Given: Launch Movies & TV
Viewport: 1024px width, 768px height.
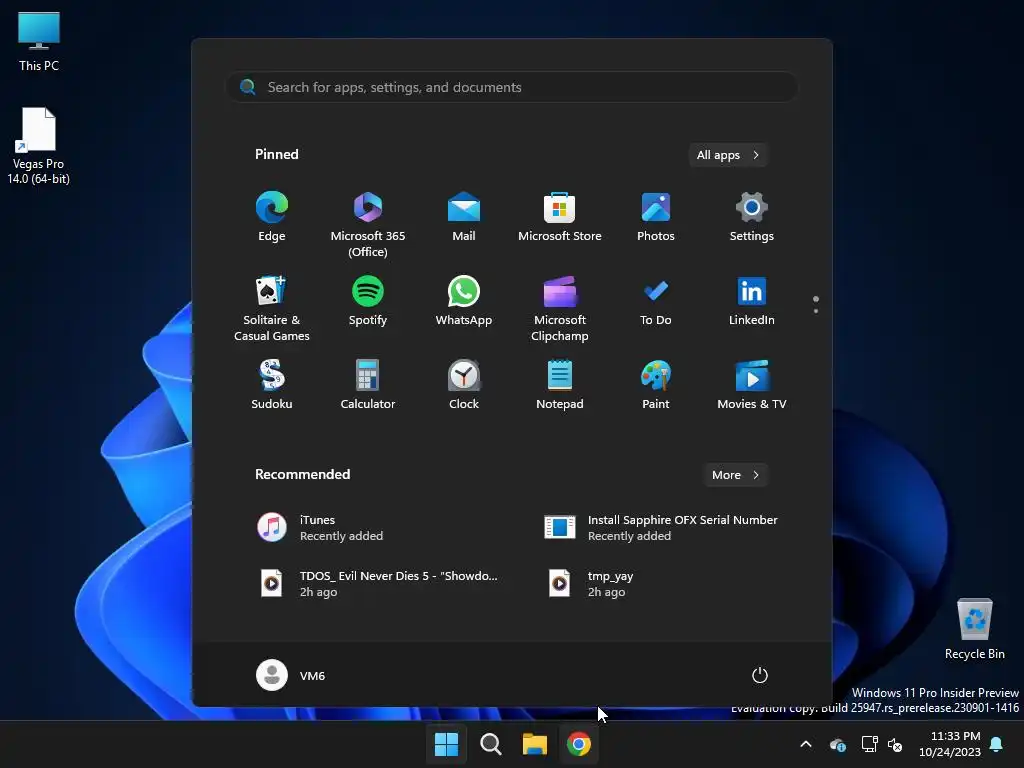Looking at the screenshot, I should click(x=752, y=385).
